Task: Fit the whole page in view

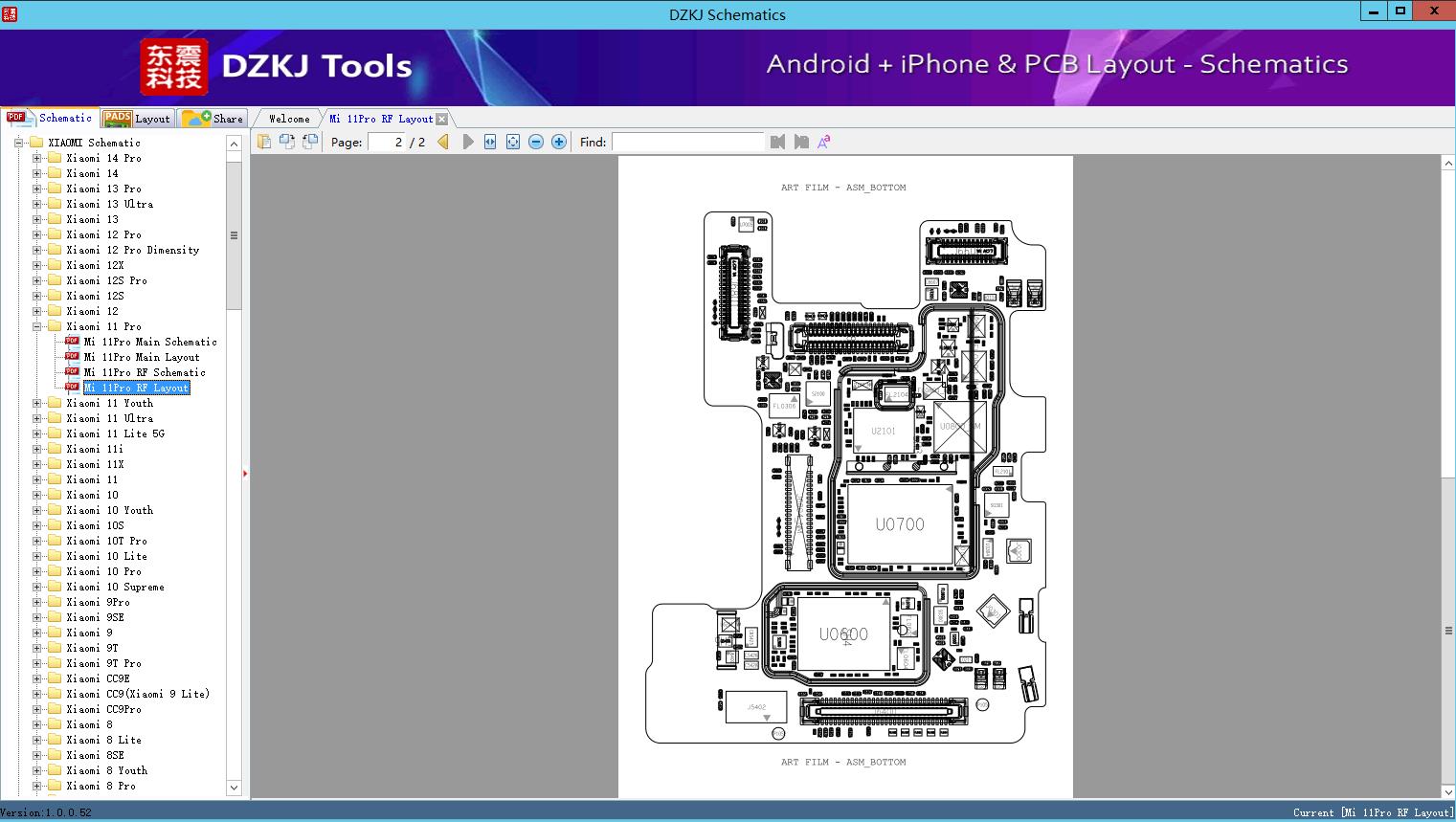Action: (513, 142)
